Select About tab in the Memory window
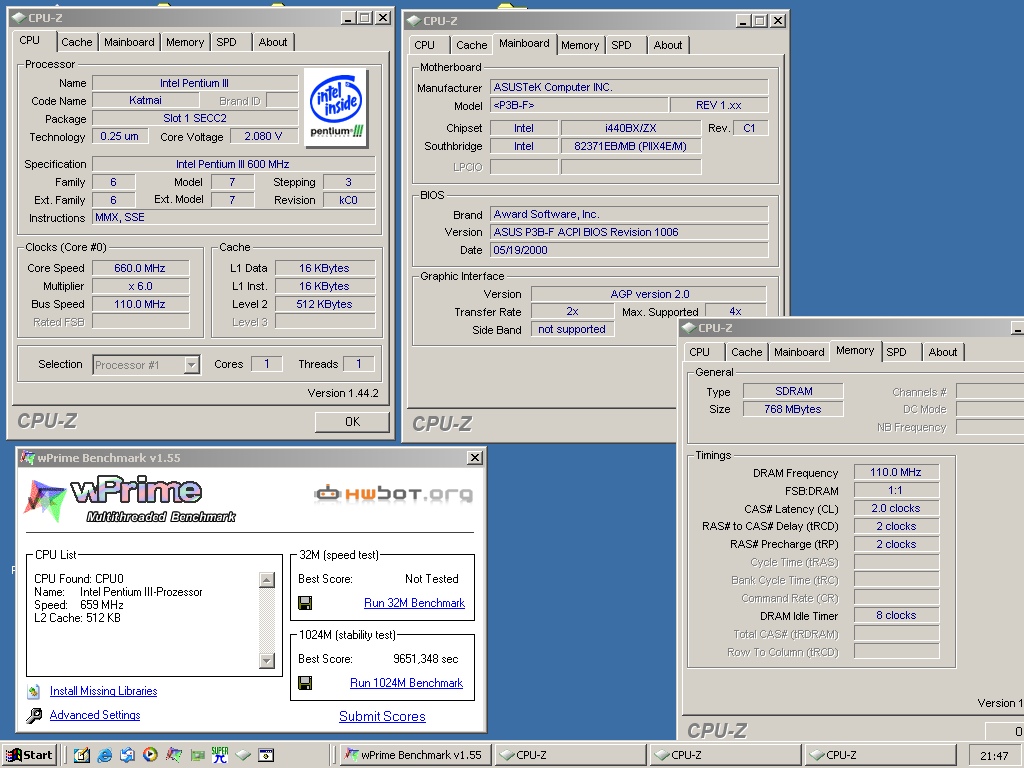1024x768 pixels. click(942, 352)
